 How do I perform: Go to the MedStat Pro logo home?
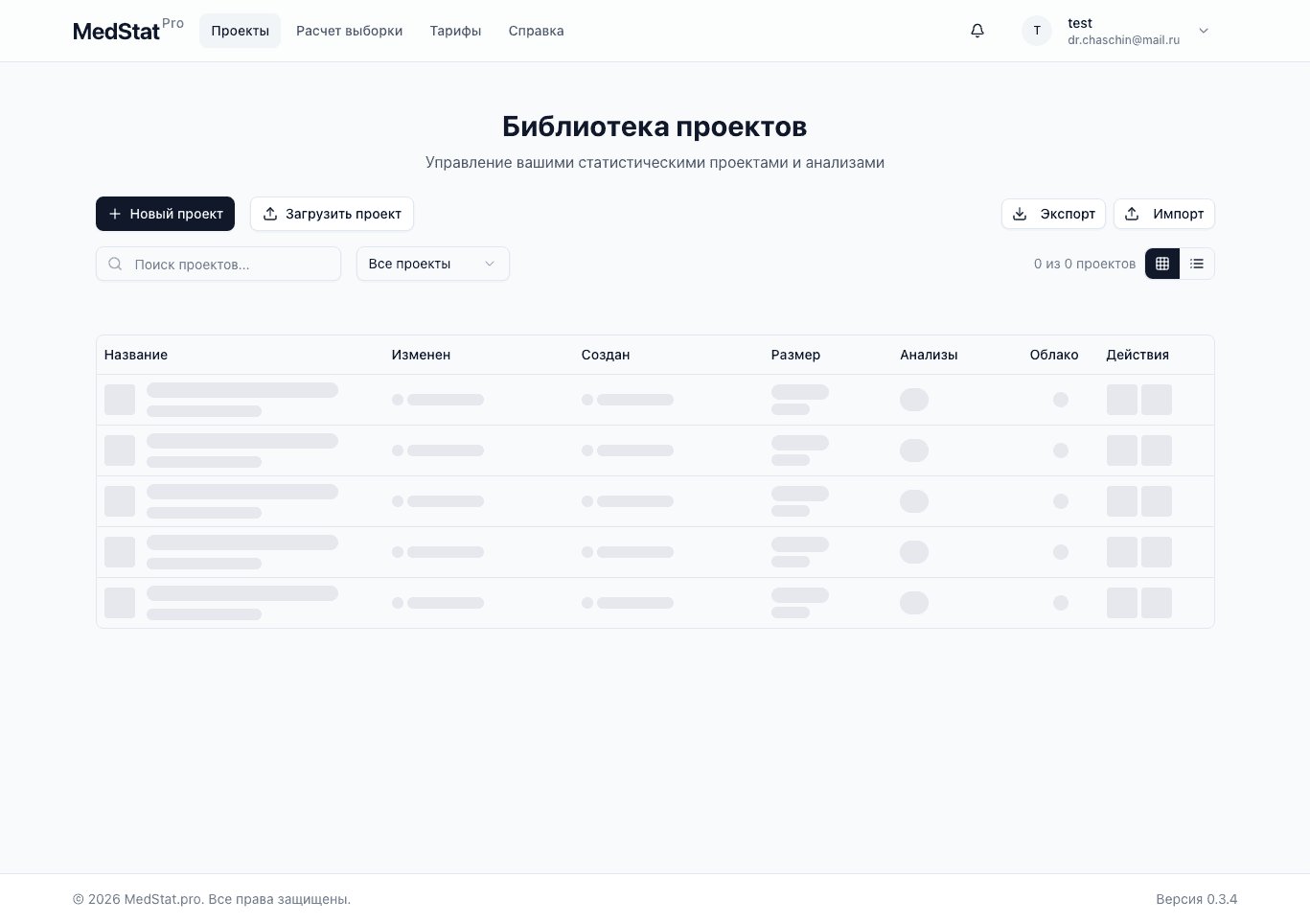128,31
